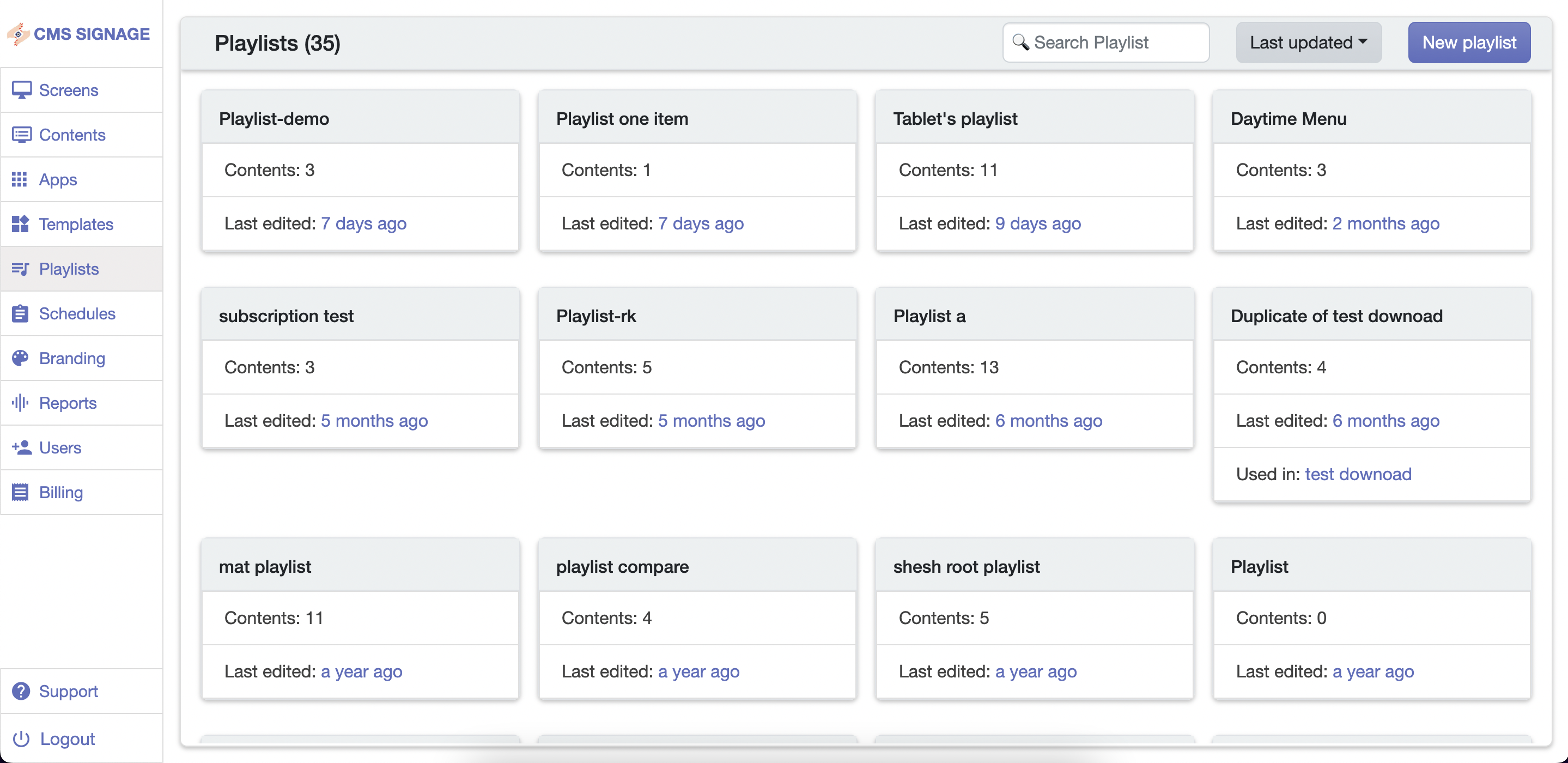Screen dimensions: 1568x763
Task: Click the Reports waveform icon
Action: 20,403
